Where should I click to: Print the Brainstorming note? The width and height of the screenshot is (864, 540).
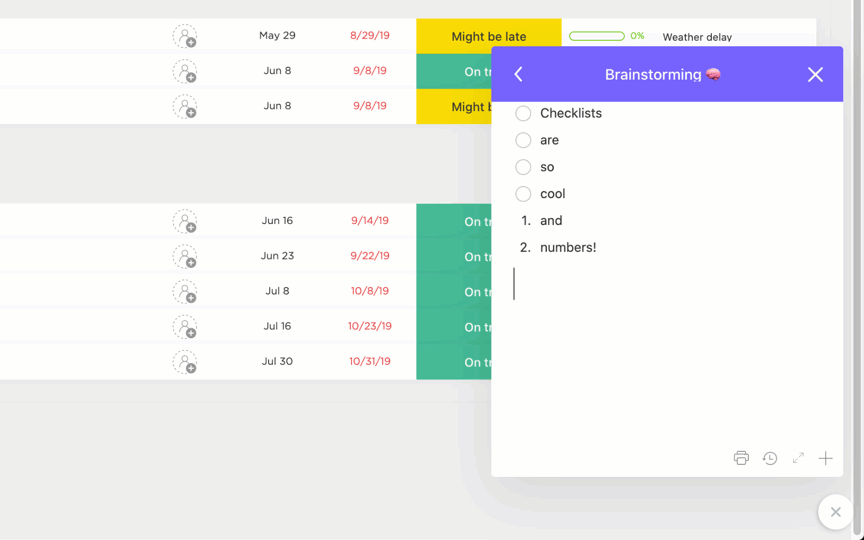(741, 458)
